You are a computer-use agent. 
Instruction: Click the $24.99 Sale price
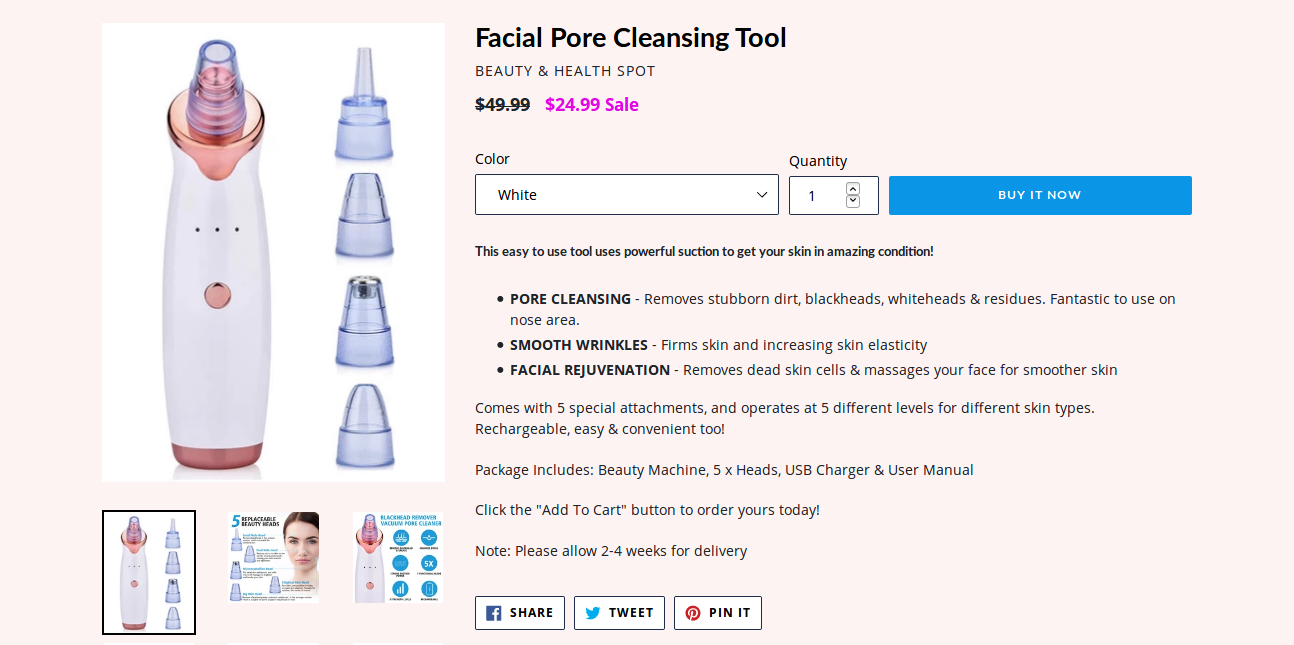coord(591,104)
